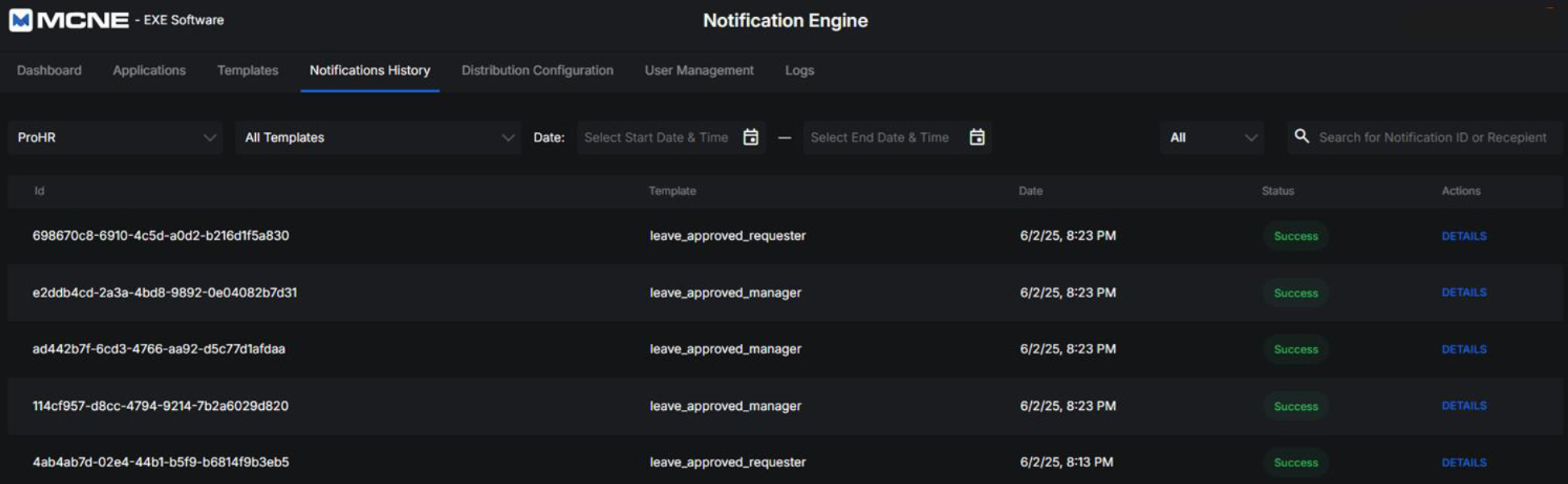Go to Distribution Configuration tab
1568x484 pixels.
coord(537,71)
